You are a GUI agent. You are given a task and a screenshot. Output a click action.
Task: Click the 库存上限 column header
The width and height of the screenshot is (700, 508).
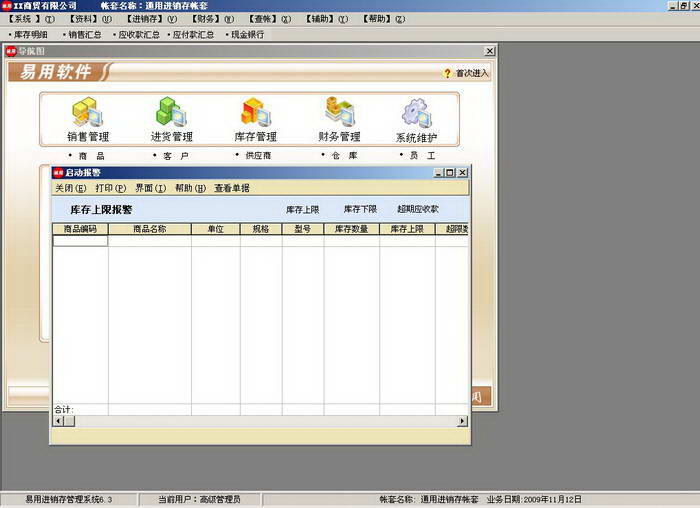coord(407,229)
